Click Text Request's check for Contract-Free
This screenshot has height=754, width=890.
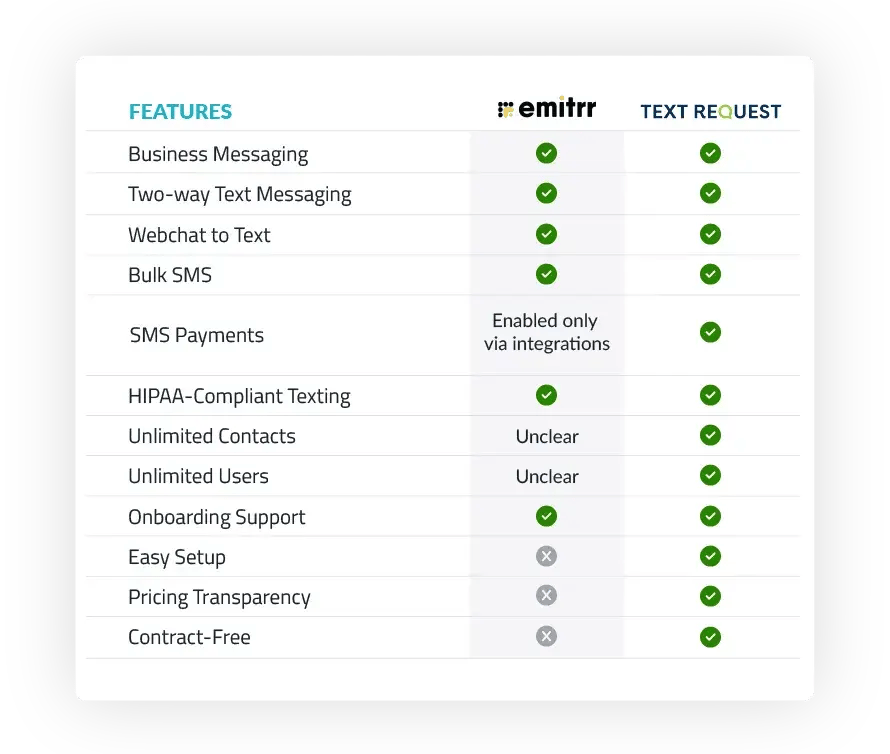(710, 636)
